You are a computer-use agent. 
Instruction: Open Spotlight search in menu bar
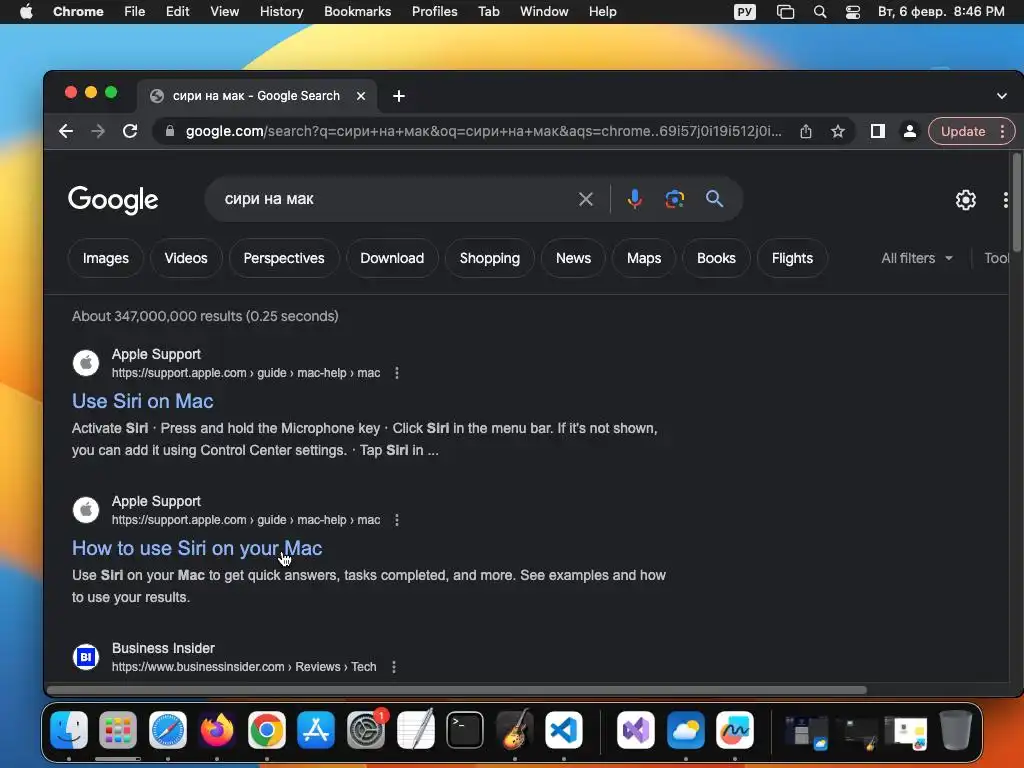[x=820, y=12]
